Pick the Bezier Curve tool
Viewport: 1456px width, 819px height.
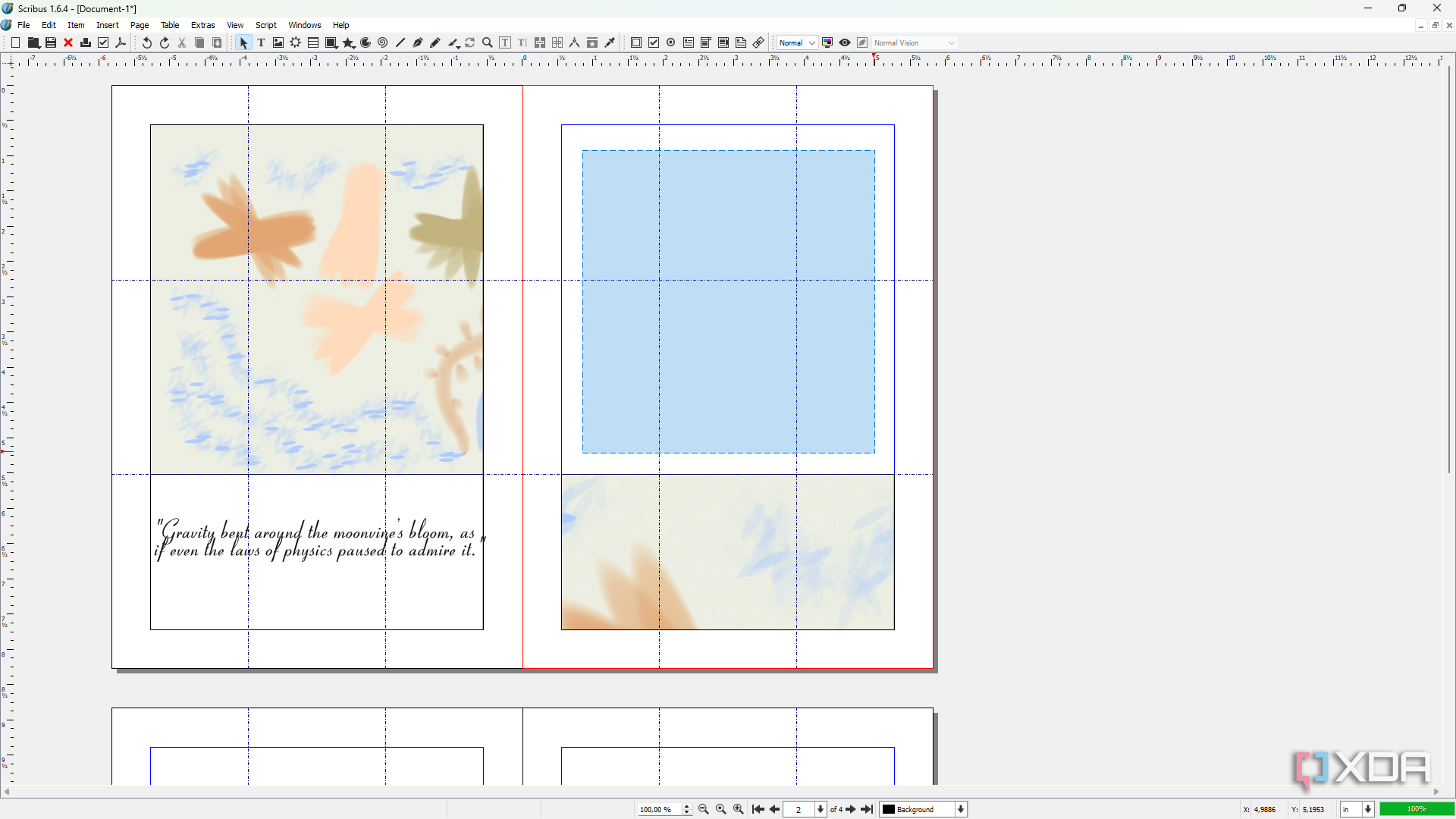tap(418, 43)
